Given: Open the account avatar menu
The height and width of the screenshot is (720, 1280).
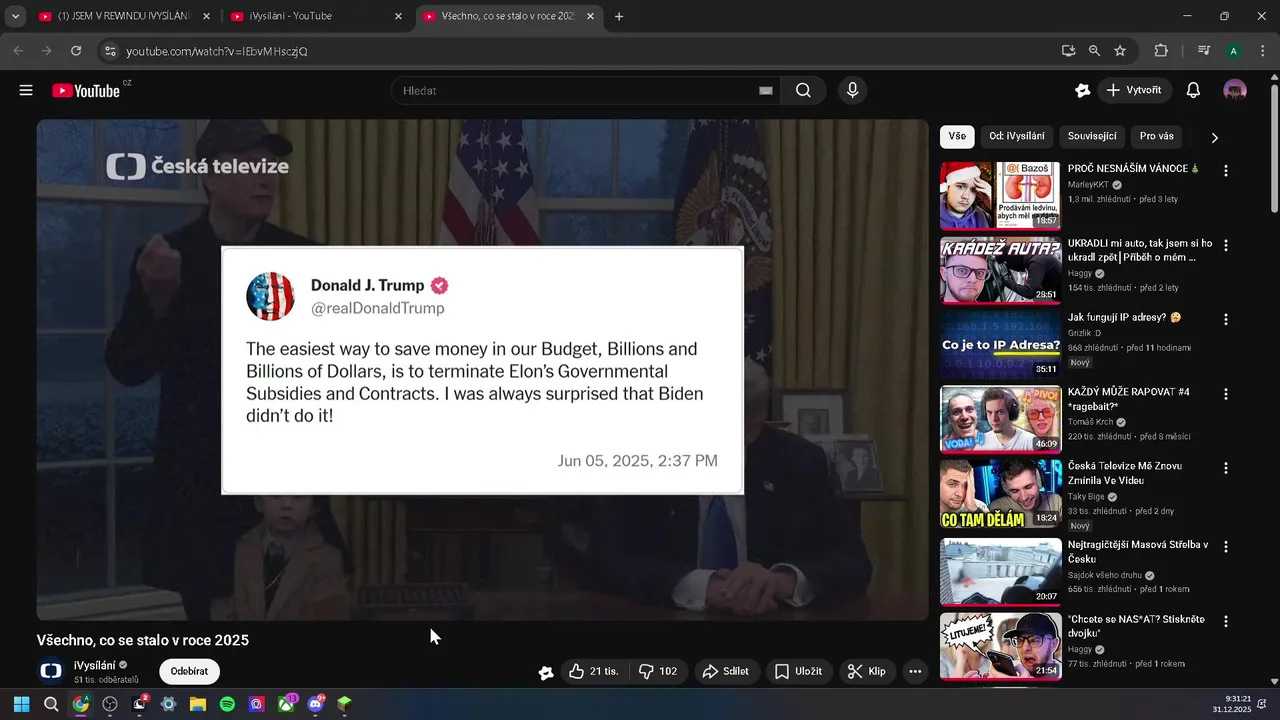Looking at the screenshot, I should click(x=1235, y=90).
